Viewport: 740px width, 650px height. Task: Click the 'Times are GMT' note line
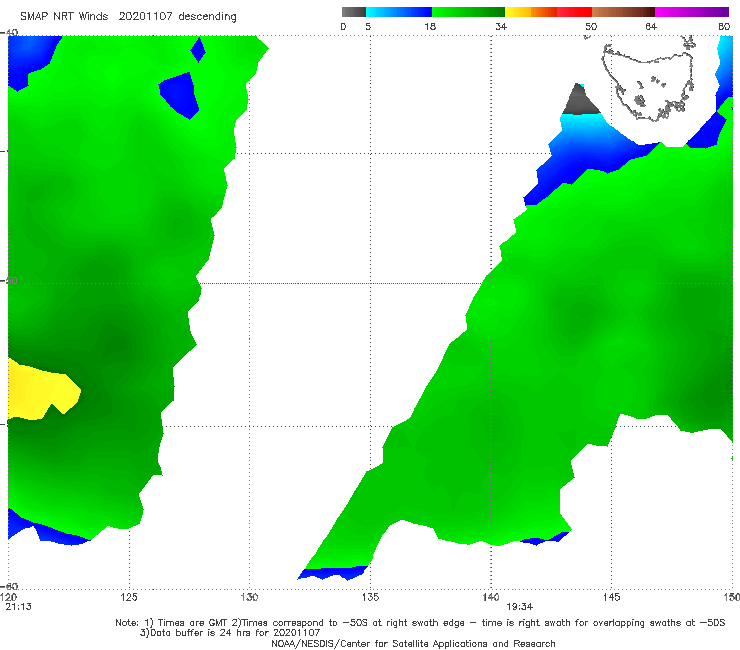(420, 623)
